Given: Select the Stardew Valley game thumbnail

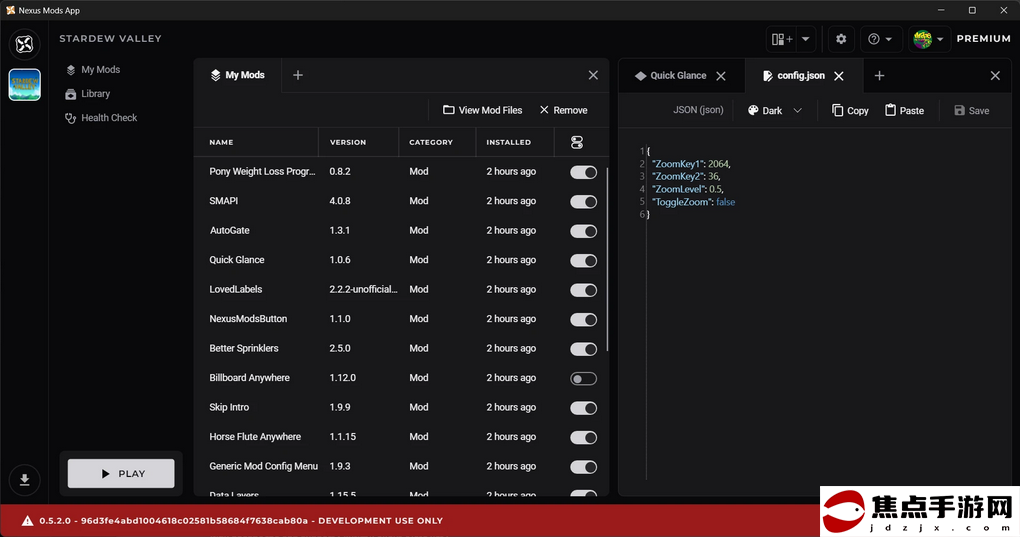Looking at the screenshot, I should click(x=25, y=85).
